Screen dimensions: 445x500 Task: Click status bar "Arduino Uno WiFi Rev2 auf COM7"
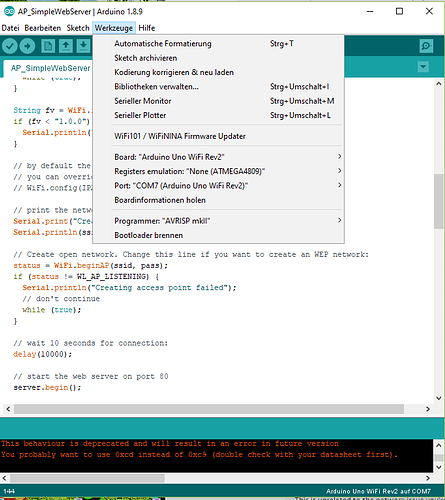pos(378,491)
